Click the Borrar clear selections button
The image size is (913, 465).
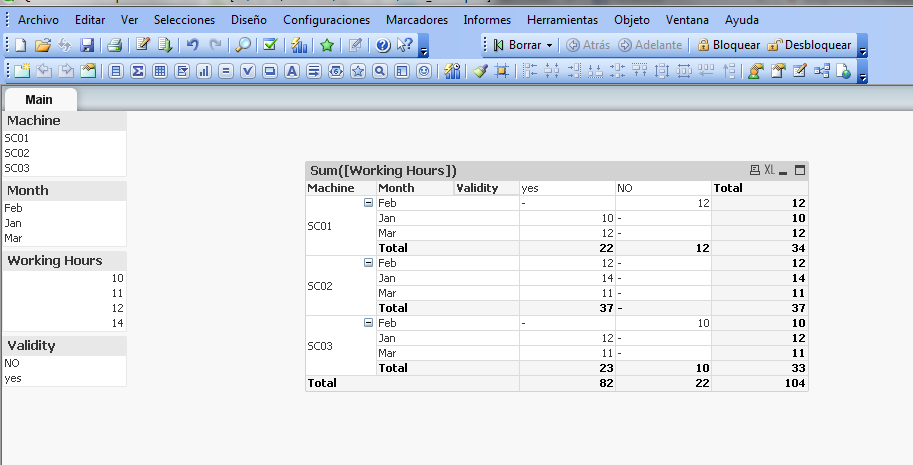click(518, 45)
